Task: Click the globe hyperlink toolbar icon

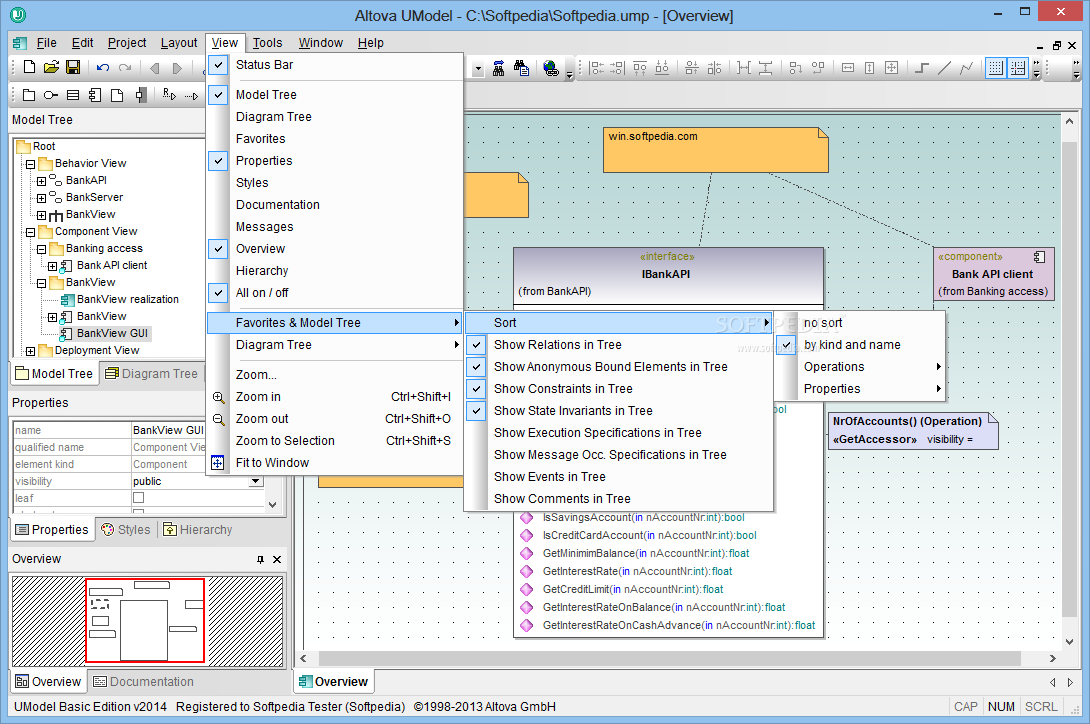Action: tap(551, 67)
